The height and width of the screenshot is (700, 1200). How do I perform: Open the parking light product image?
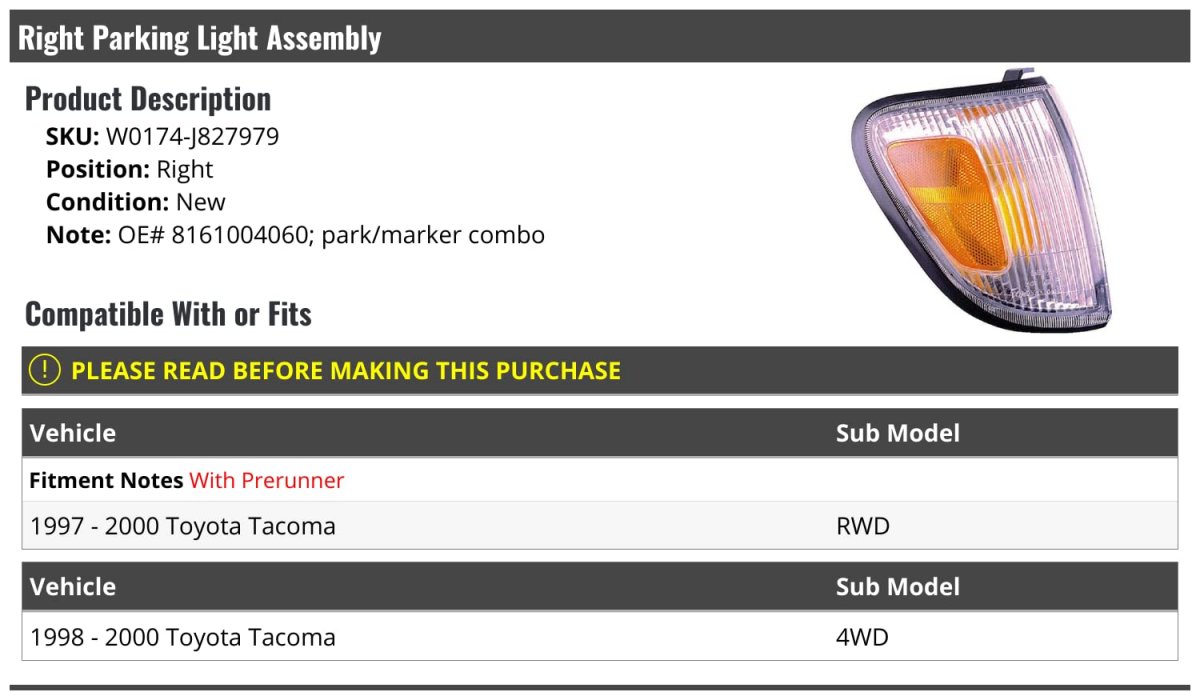[981, 201]
